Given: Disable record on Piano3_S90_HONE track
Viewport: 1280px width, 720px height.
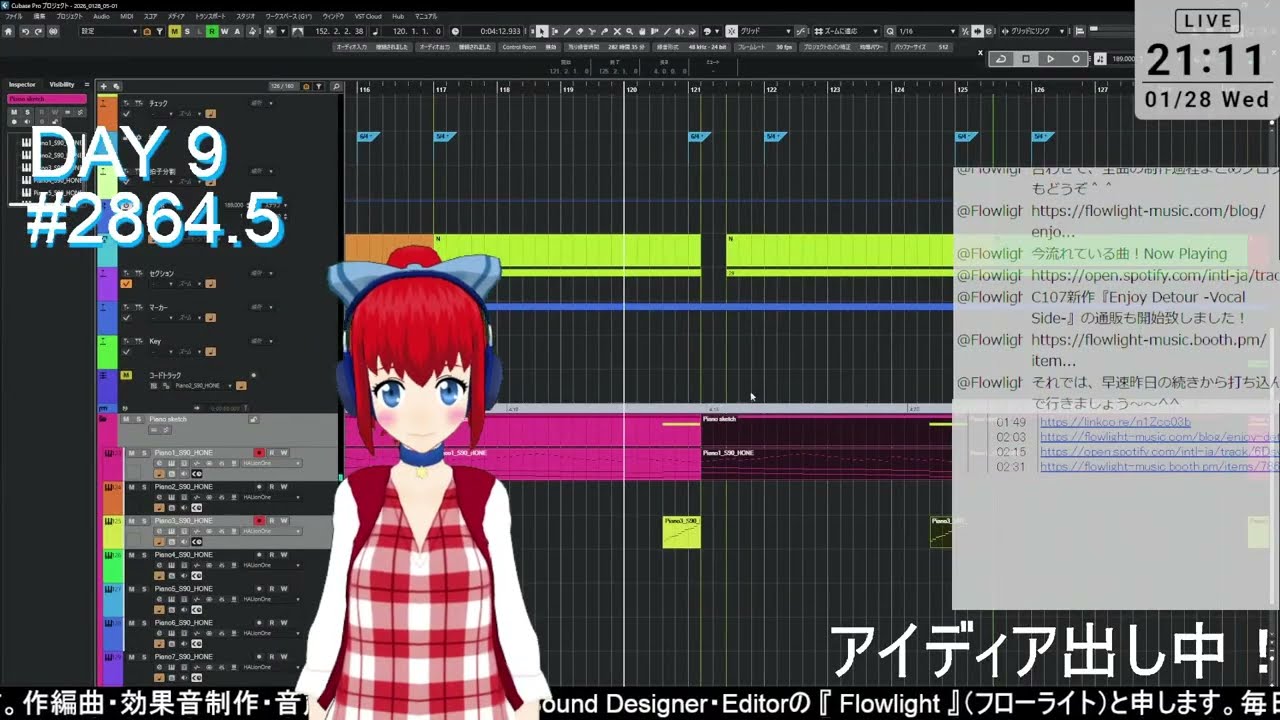Looking at the screenshot, I should [259, 521].
